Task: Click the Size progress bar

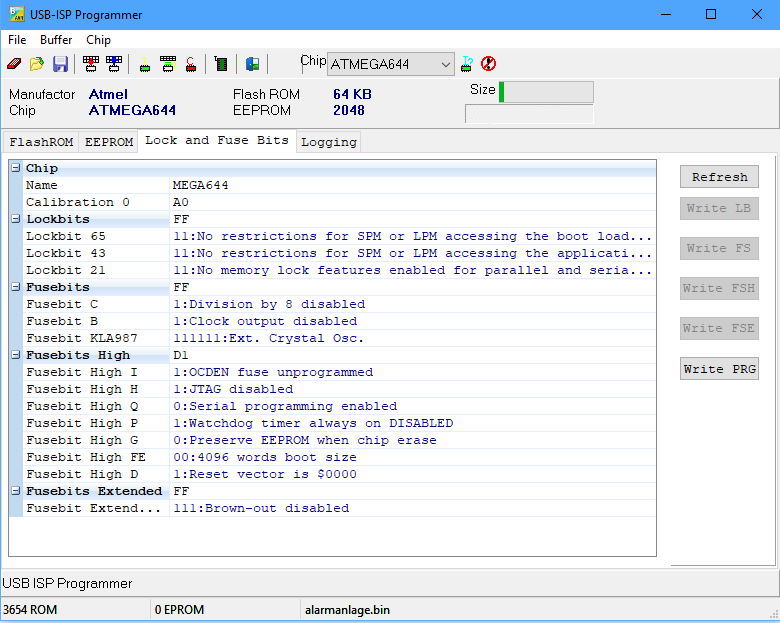Action: tap(546, 92)
